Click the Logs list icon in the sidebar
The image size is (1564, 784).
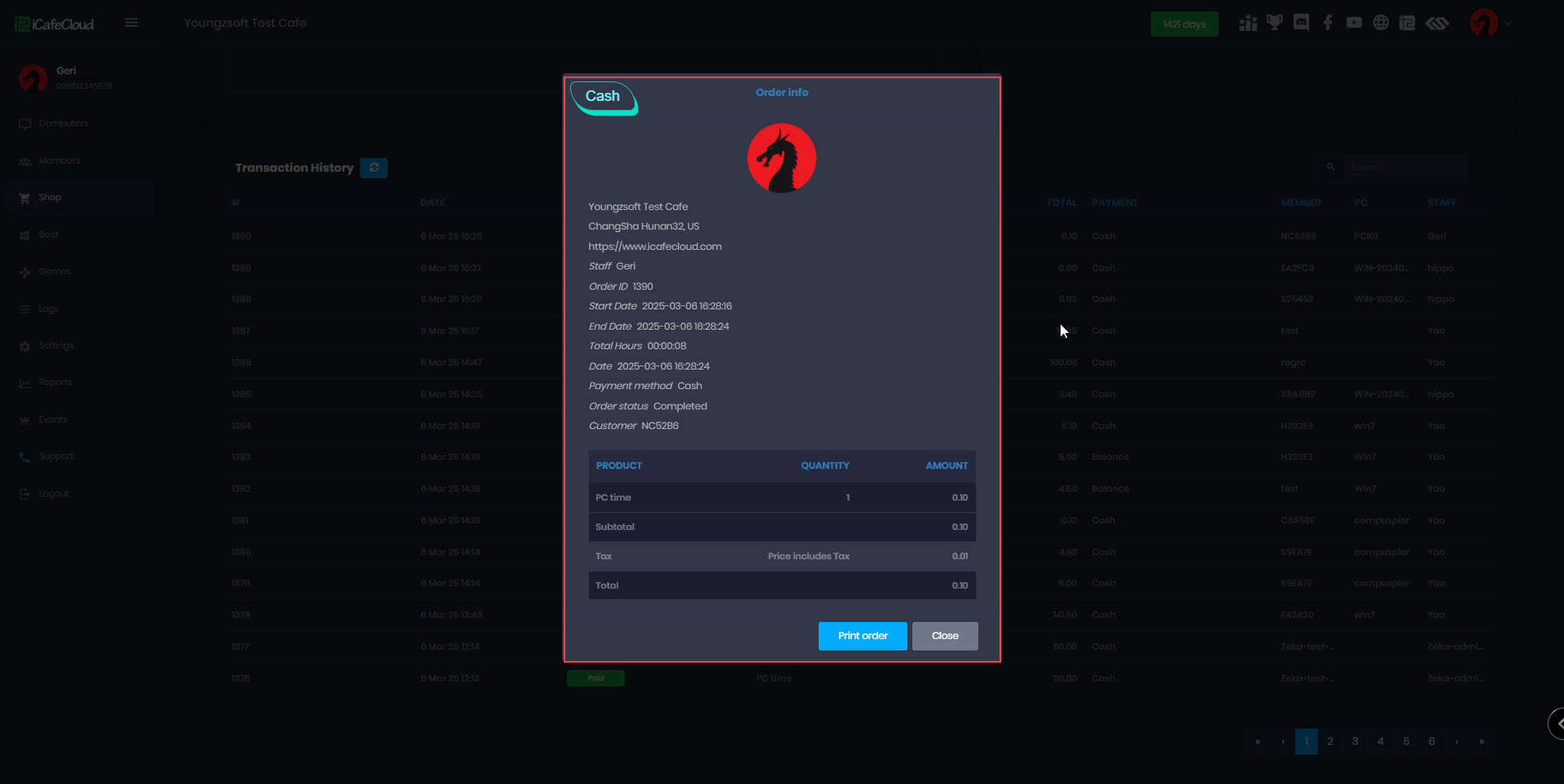[24, 309]
